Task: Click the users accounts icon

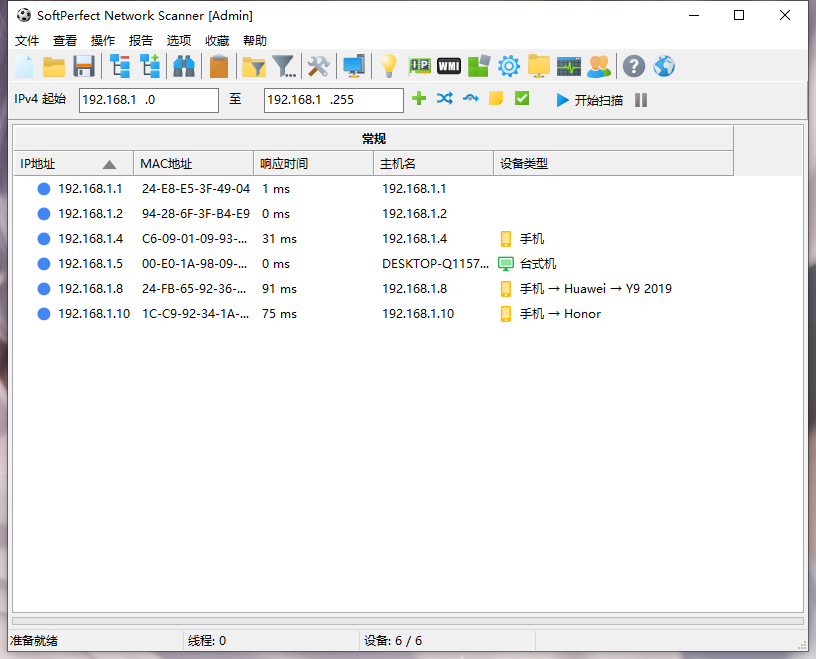Action: pos(599,66)
